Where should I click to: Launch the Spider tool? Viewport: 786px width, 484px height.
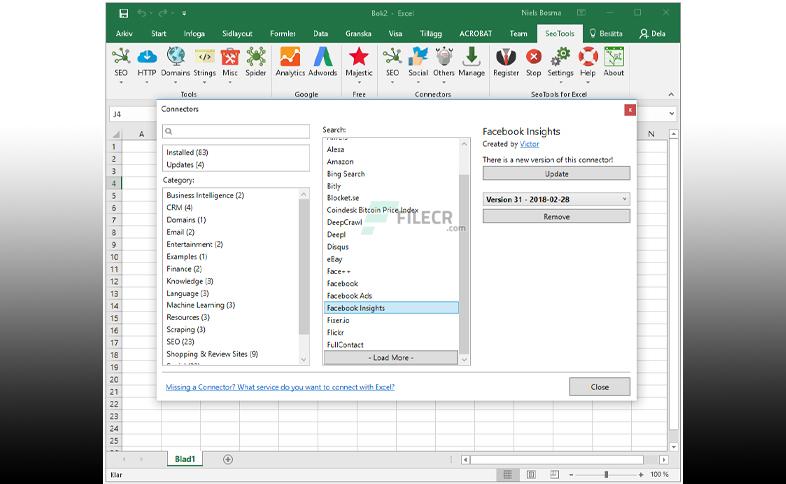tap(256, 57)
